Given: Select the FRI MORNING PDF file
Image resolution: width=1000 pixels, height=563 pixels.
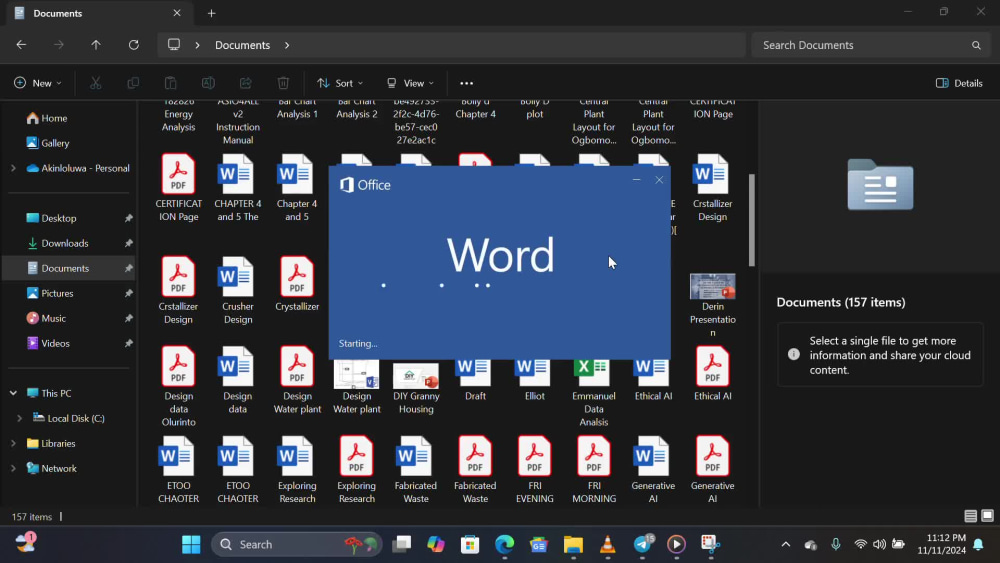Looking at the screenshot, I should point(594,470).
